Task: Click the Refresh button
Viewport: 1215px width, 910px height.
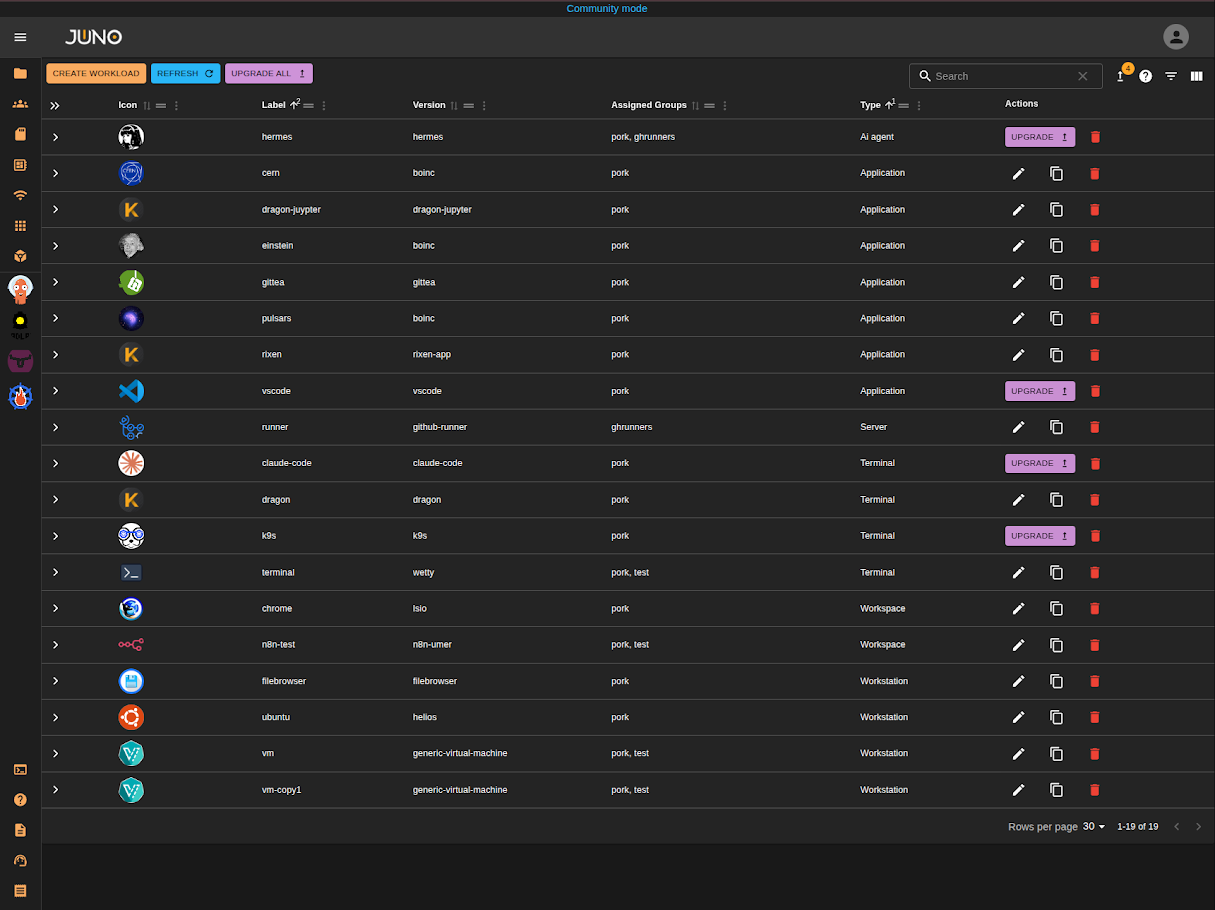Action: tap(185, 73)
